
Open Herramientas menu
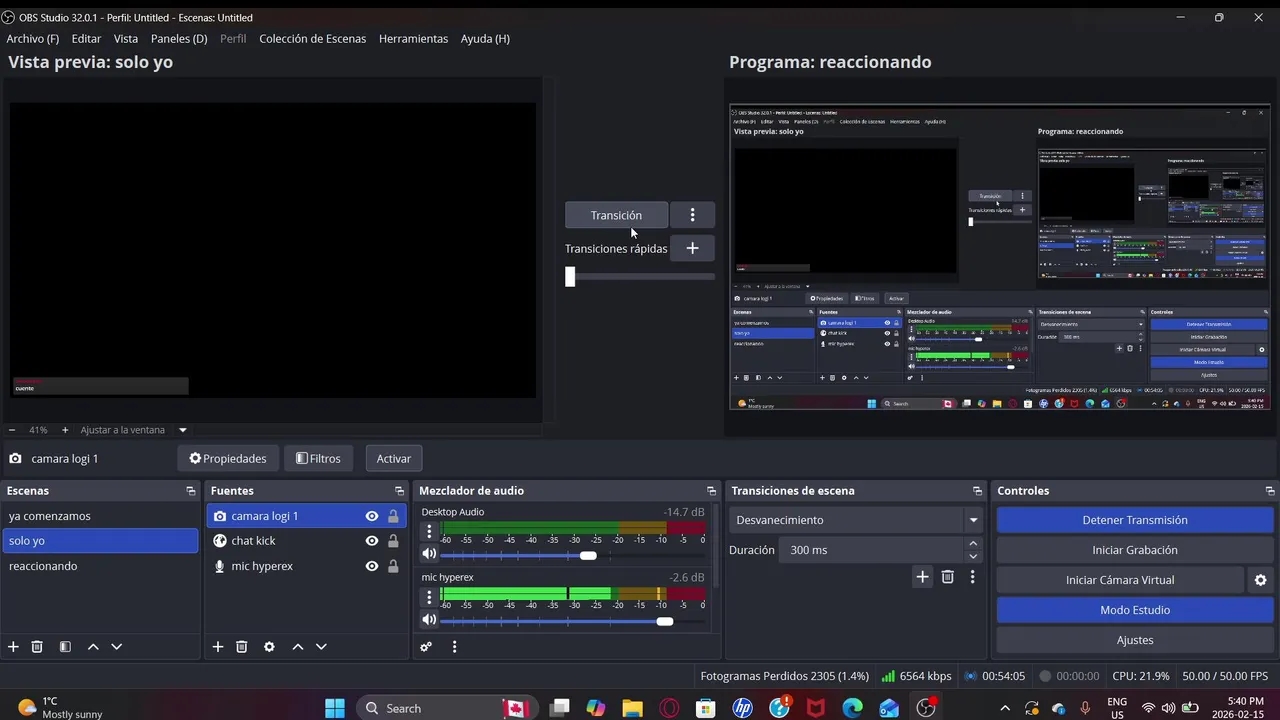point(413,38)
